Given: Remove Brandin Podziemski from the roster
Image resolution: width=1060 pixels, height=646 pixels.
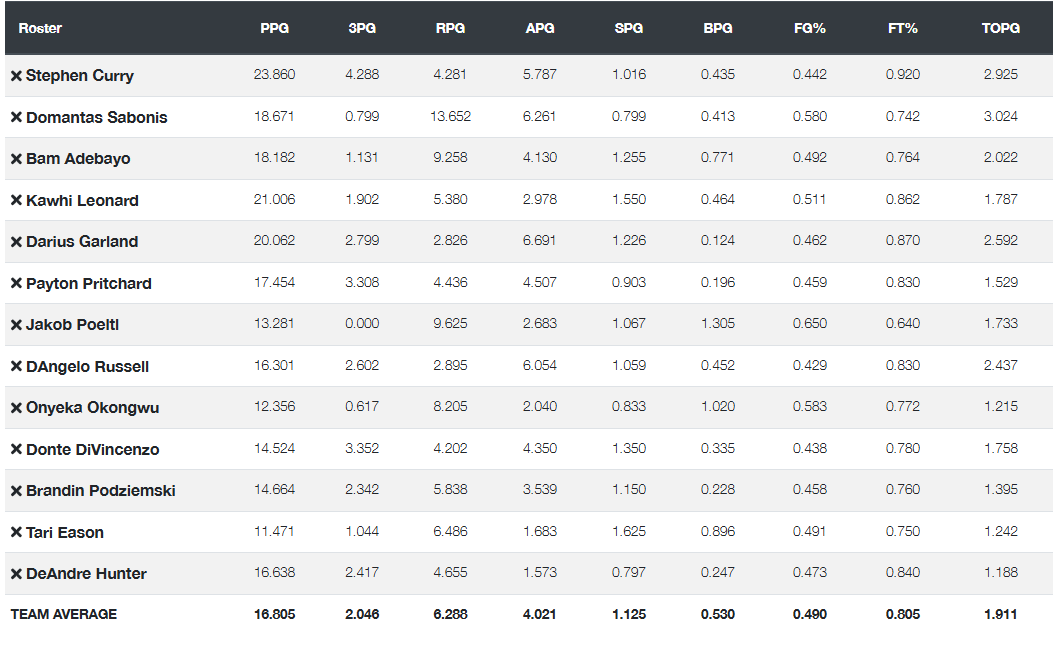Looking at the screenshot, I should [16, 491].
